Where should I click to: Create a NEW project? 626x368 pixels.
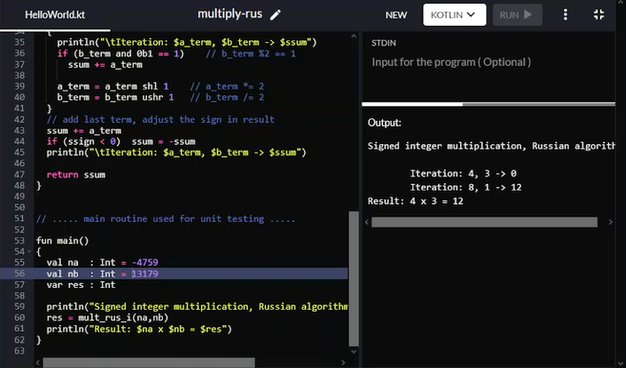click(396, 15)
